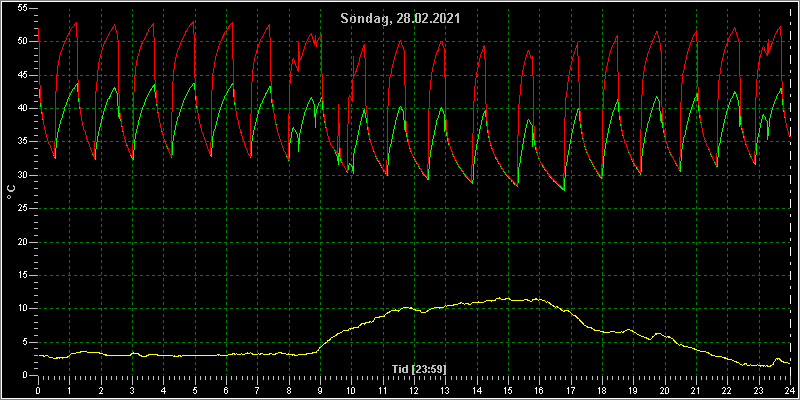Click the red curve peak near hour 5
This screenshot has height=400, width=800.
(x=194, y=22)
